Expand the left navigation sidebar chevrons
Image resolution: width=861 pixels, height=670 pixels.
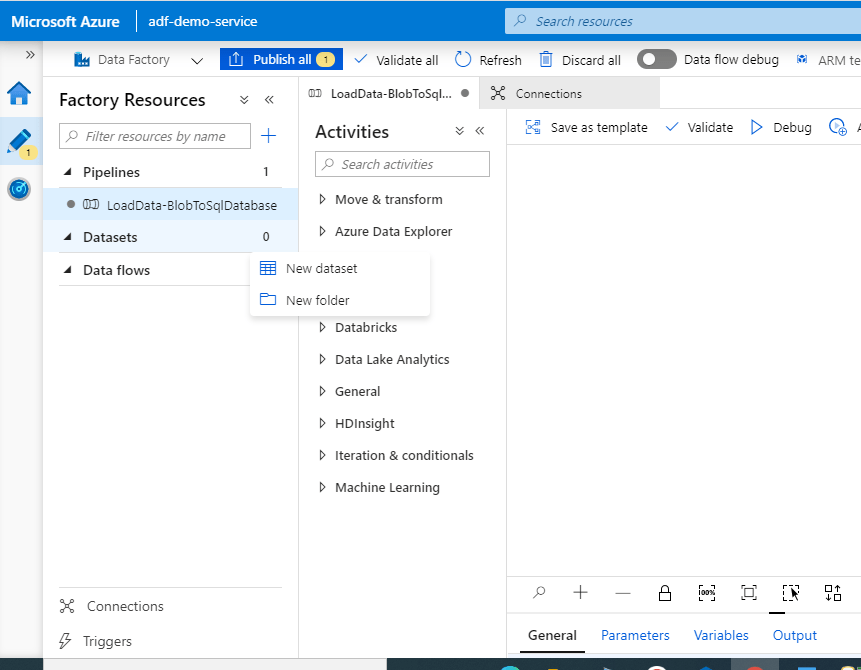[x=30, y=54]
